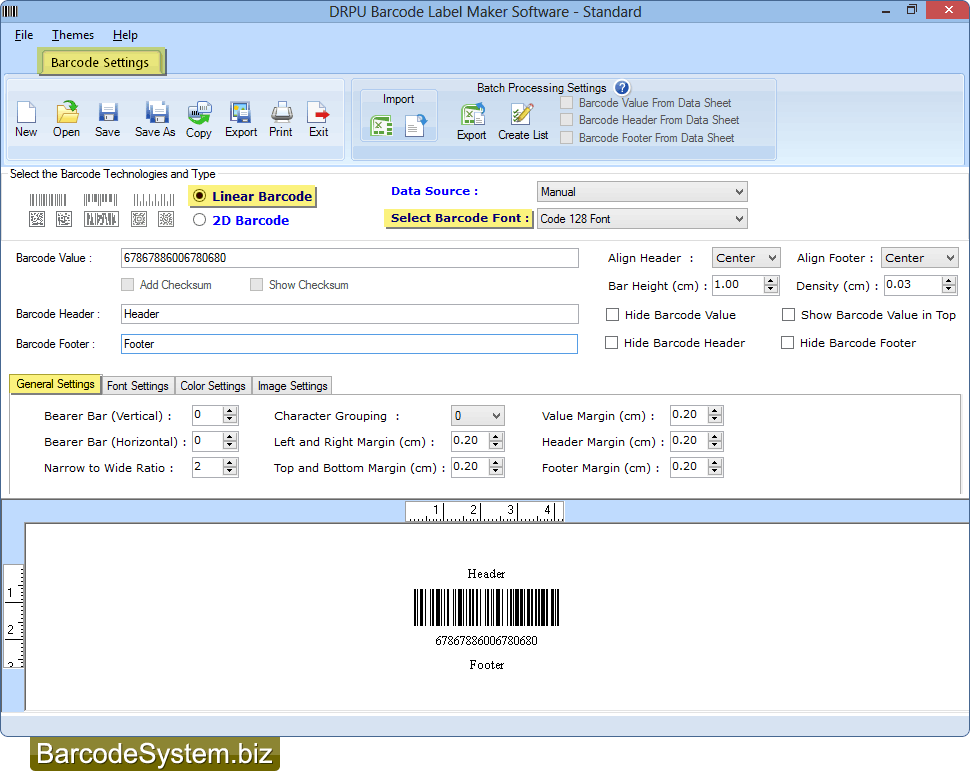Click Bearer Bar (Vertical) stepper arrows
The width and height of the screenshot is (970, 771).
(230, 415)
